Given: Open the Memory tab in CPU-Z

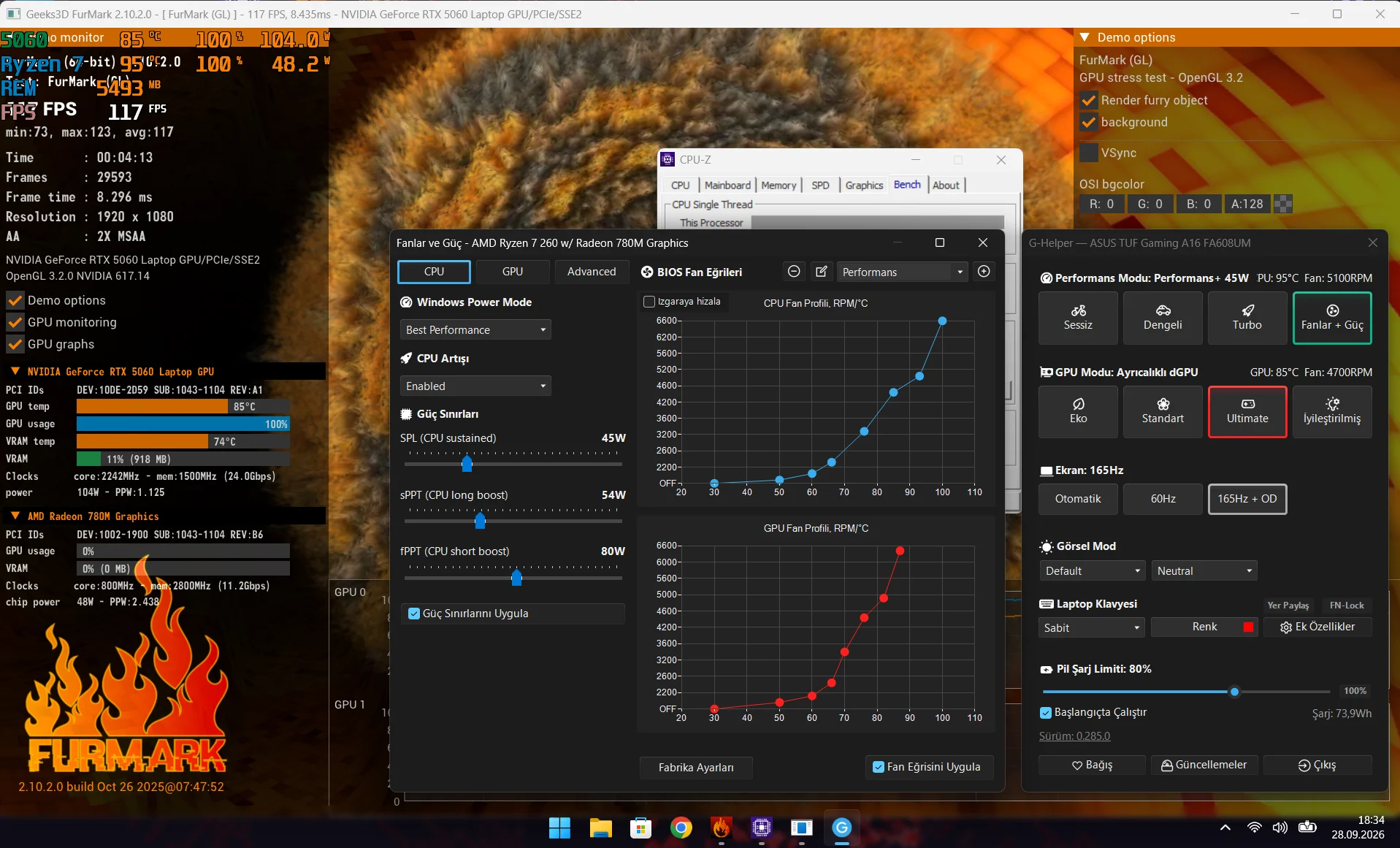Looking at the screenshot, I should click(779, 186).
